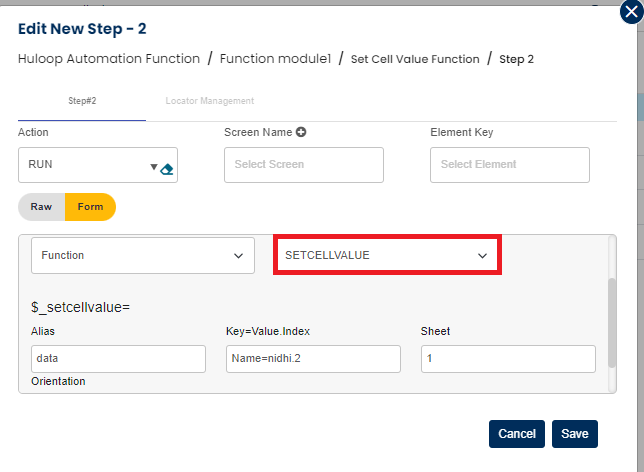This screenshot has height=472, width=644.
Task: Open the Action dropdown showing RUN
Action: click(90, 165)
